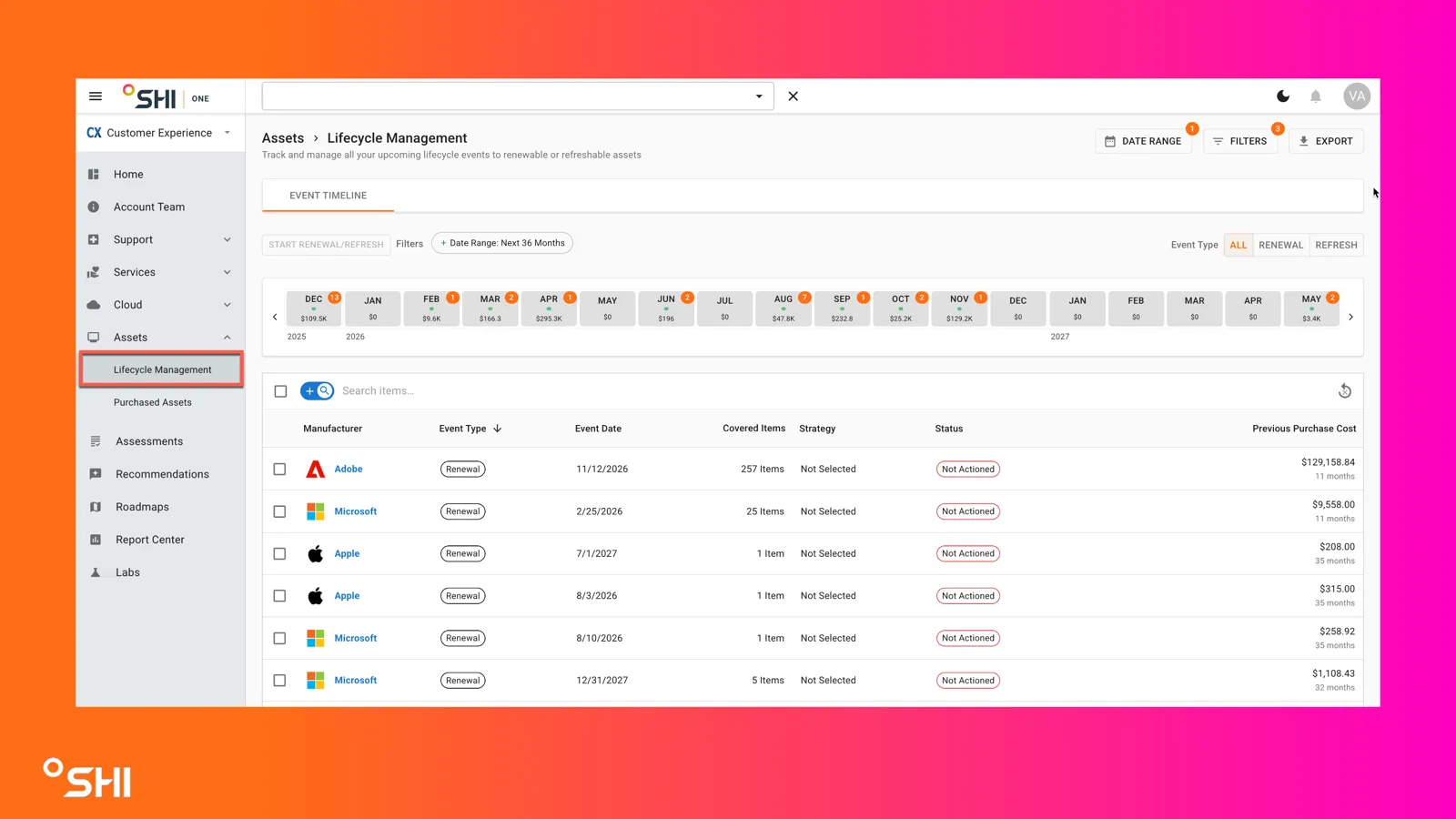This screenshot has width=1456, height=819.
Task: Check the Adobe row checkbox
Action: tap(280, 470)
